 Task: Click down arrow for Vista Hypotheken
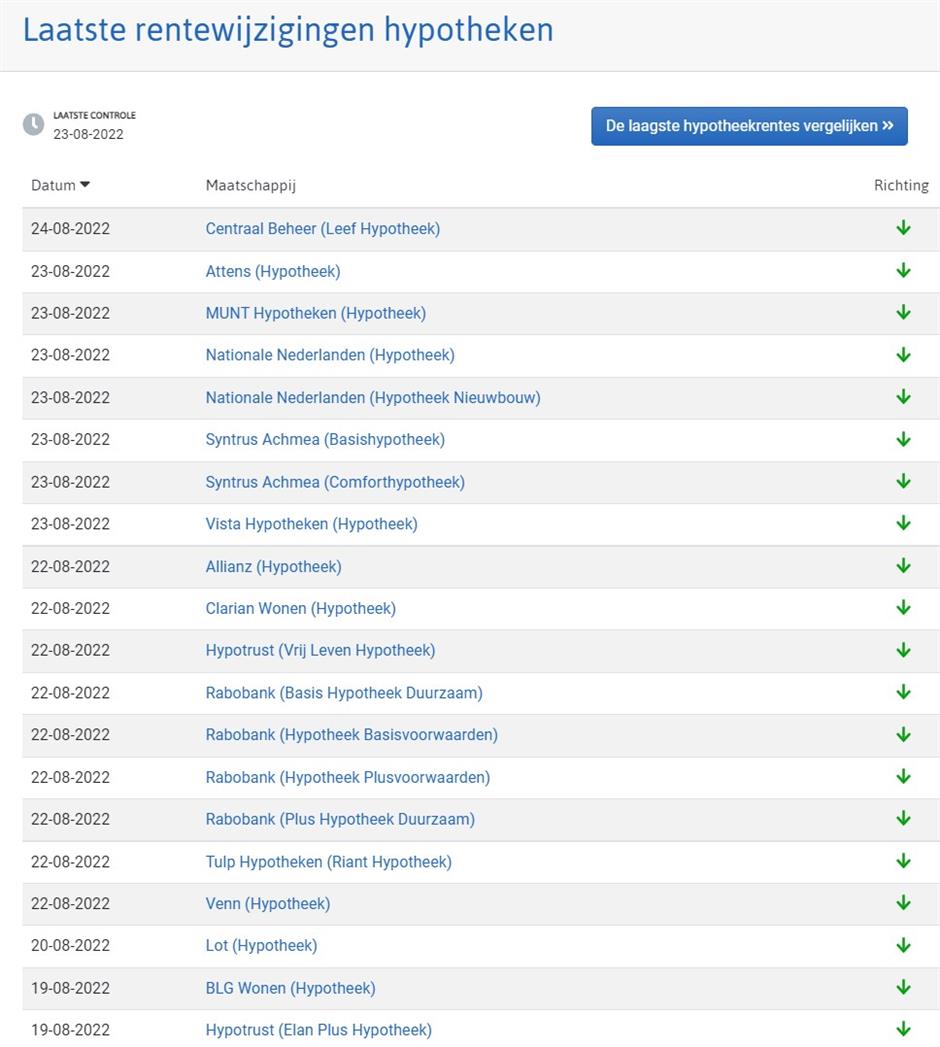click(903, 523)
